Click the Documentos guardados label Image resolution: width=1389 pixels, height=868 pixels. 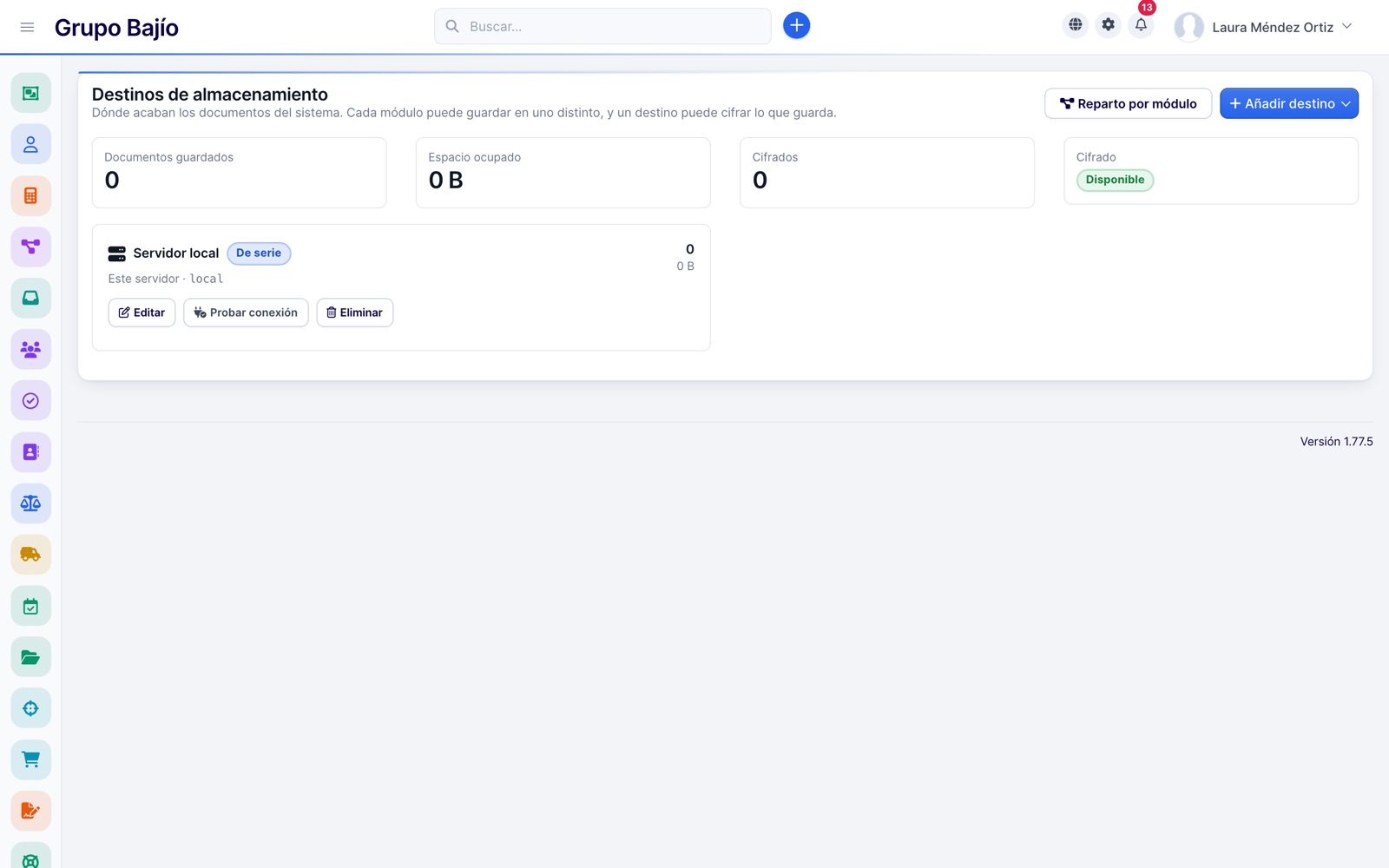pos(168,157)
